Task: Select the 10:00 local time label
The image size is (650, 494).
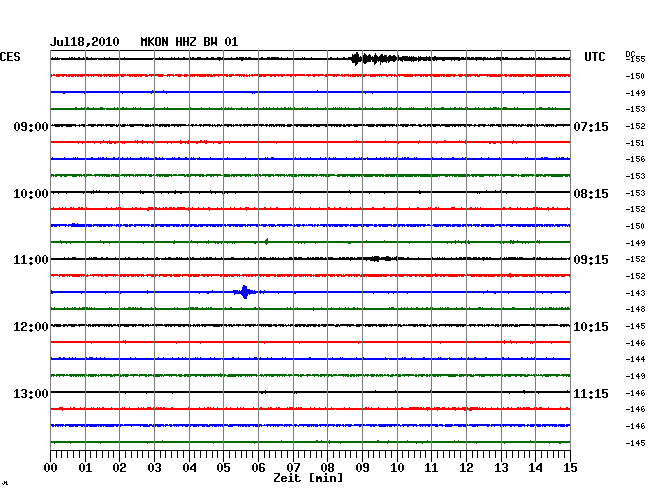Action: coord(31,194)
